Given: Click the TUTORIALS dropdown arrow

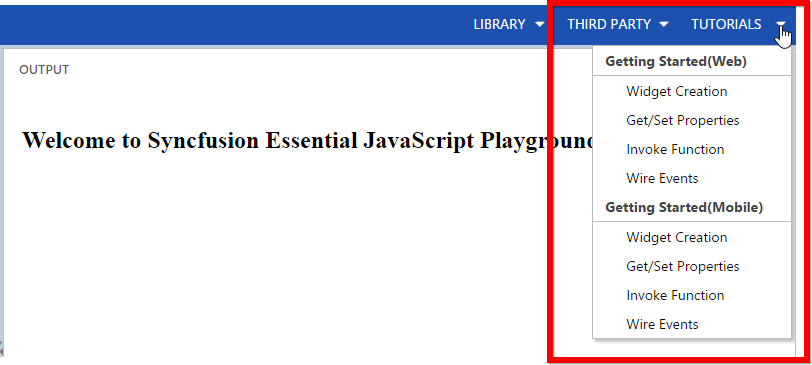Looking at the screenshot, I should click(781, 24).
